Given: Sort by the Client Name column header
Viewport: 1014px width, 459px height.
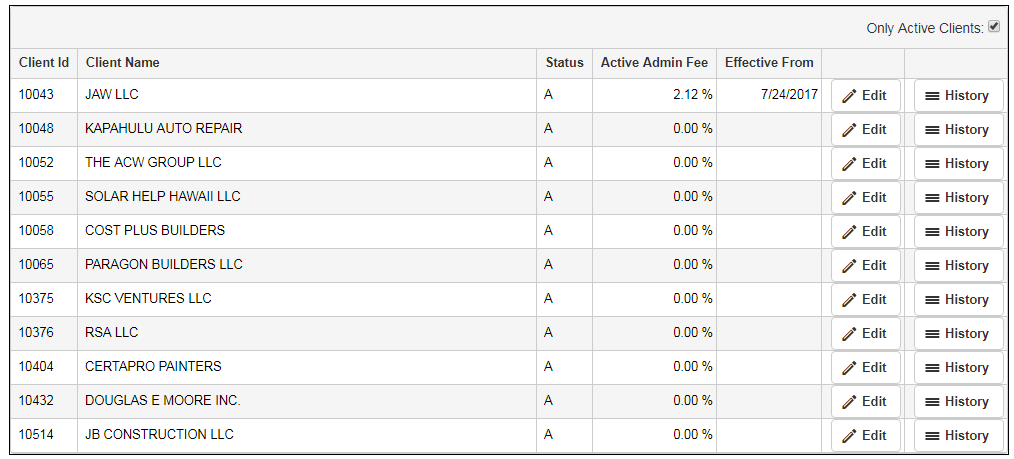Looking at the screenshot, I should click(123, 63).
